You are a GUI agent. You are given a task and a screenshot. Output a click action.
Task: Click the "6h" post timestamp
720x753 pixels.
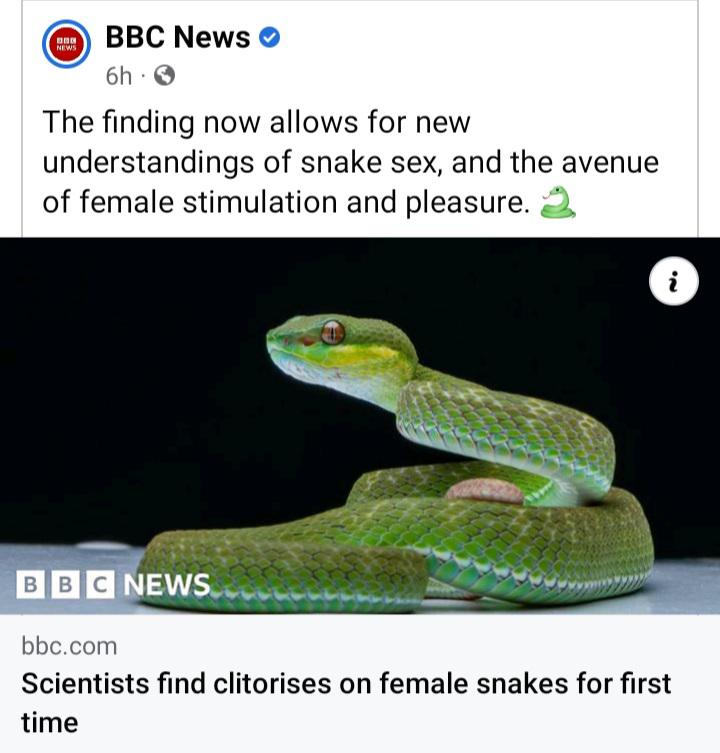119,76
